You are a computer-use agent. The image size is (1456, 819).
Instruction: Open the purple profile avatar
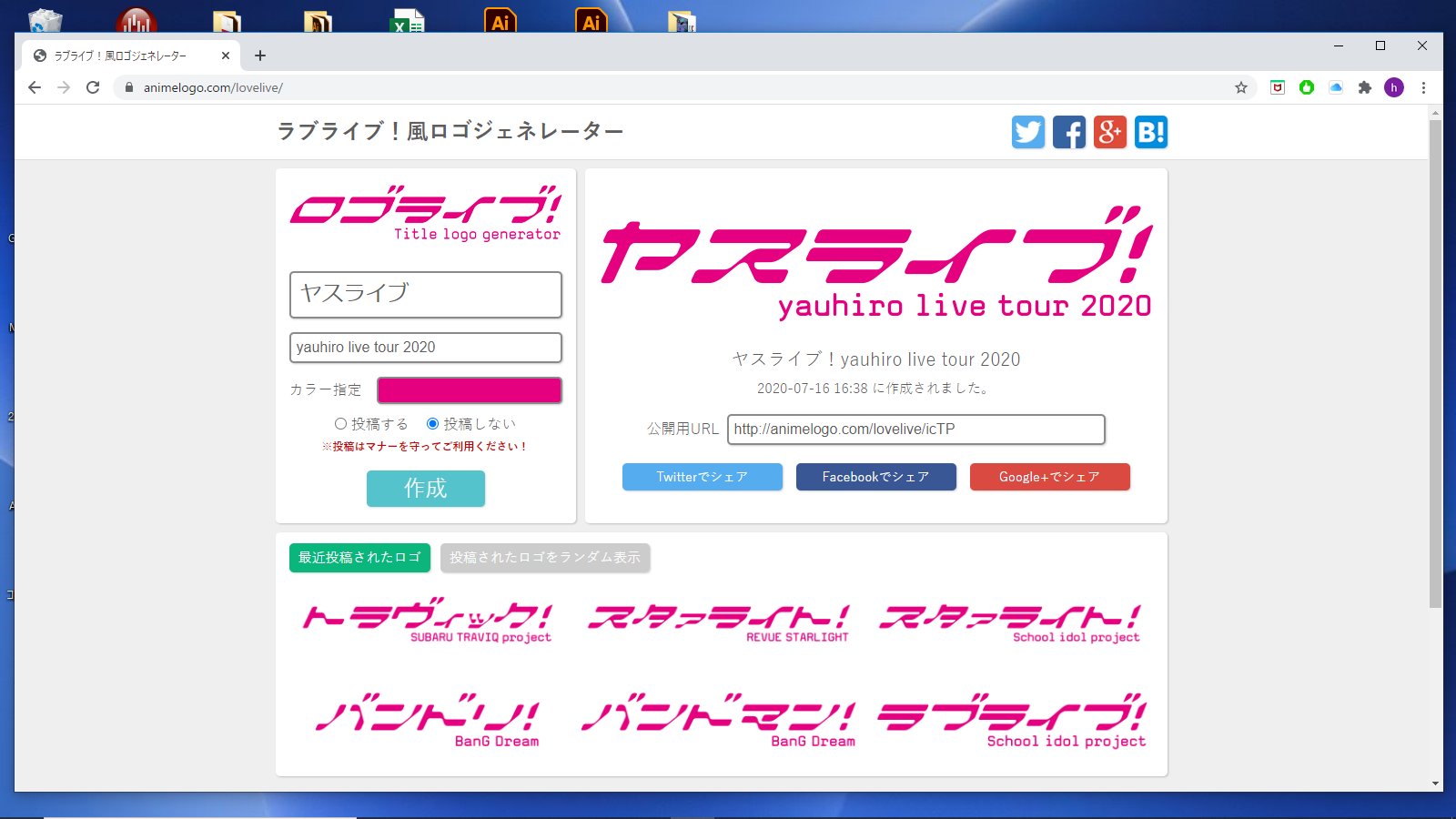[1394, 87]
